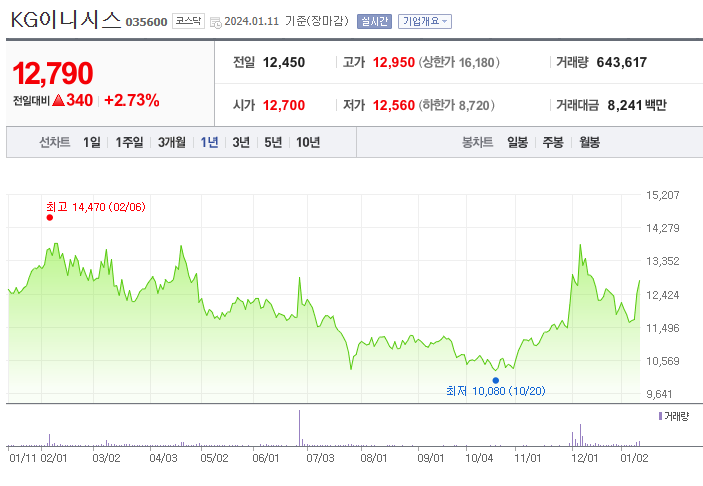This screenshot has height=486, width=703.
Task: Click the low price 12,560
Action: pyautogui.click(x=394, y=105)
